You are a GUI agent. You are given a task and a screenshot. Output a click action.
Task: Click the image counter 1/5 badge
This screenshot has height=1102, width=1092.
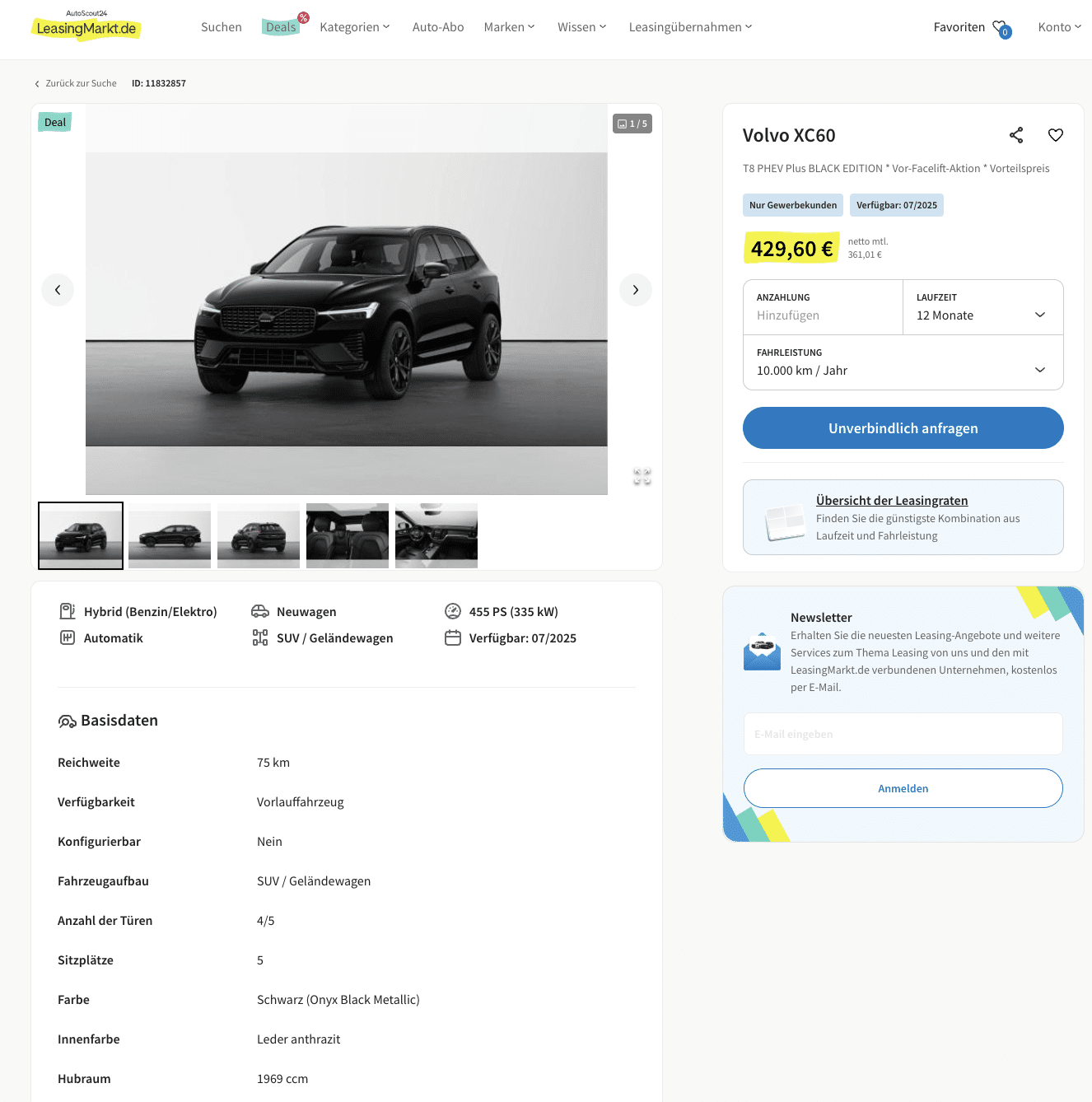632,124
